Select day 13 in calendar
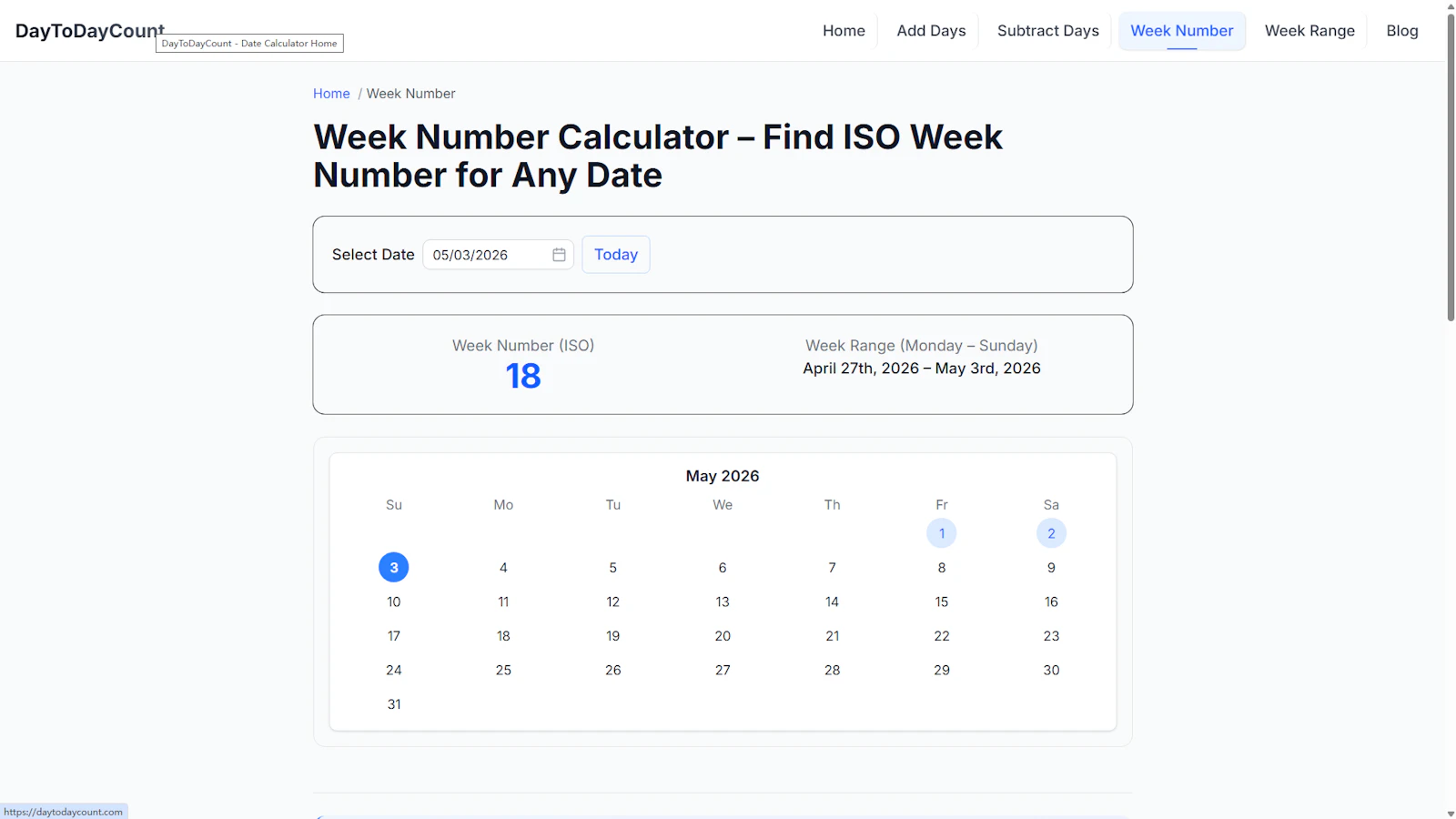Screen dimensions: 1456x819 coord(723,602)
